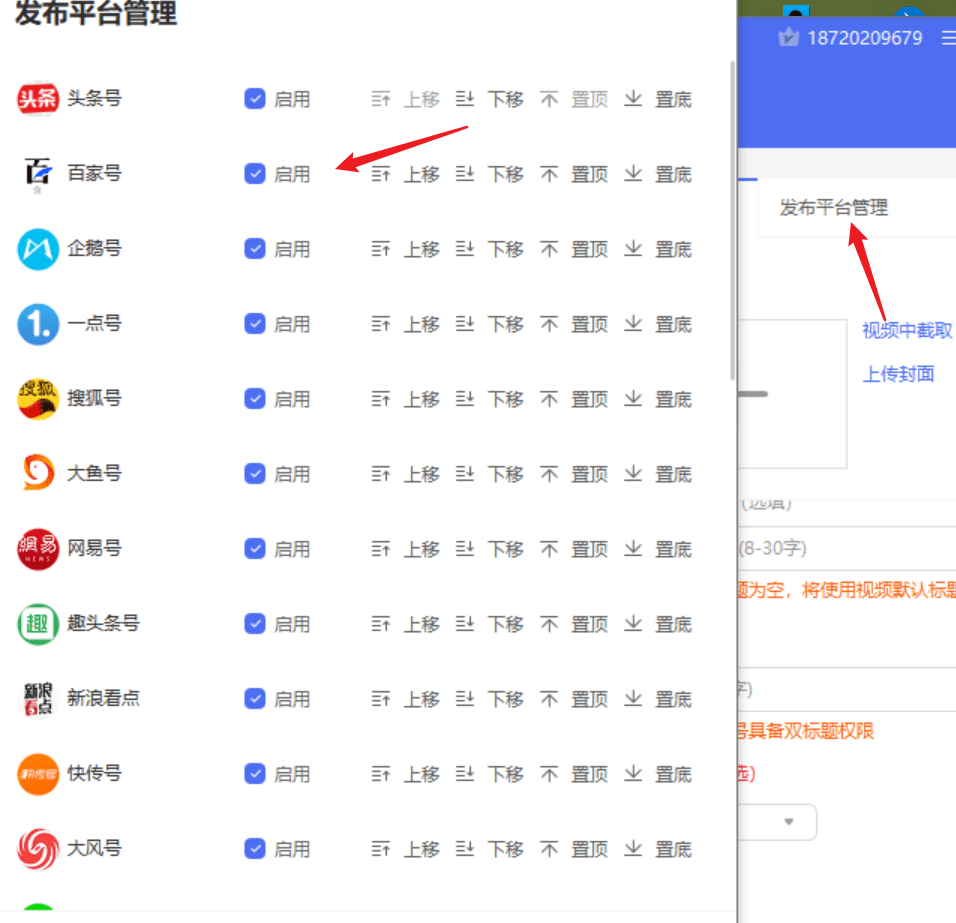Image resolution: width=956 pixels, height=923 pixels.
Task: Click account 18720209679 in header
Action: (864, 38)
